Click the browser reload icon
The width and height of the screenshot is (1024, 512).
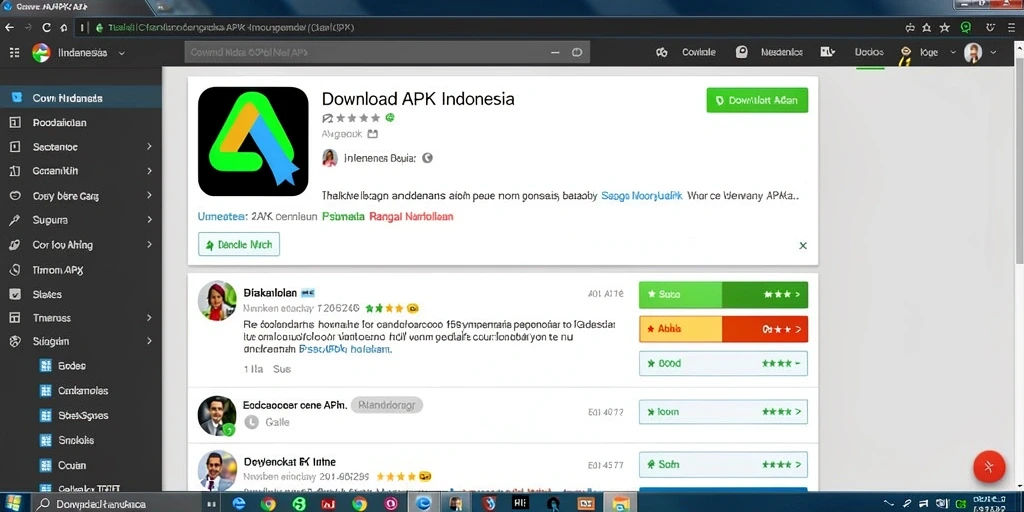point(46,27)
